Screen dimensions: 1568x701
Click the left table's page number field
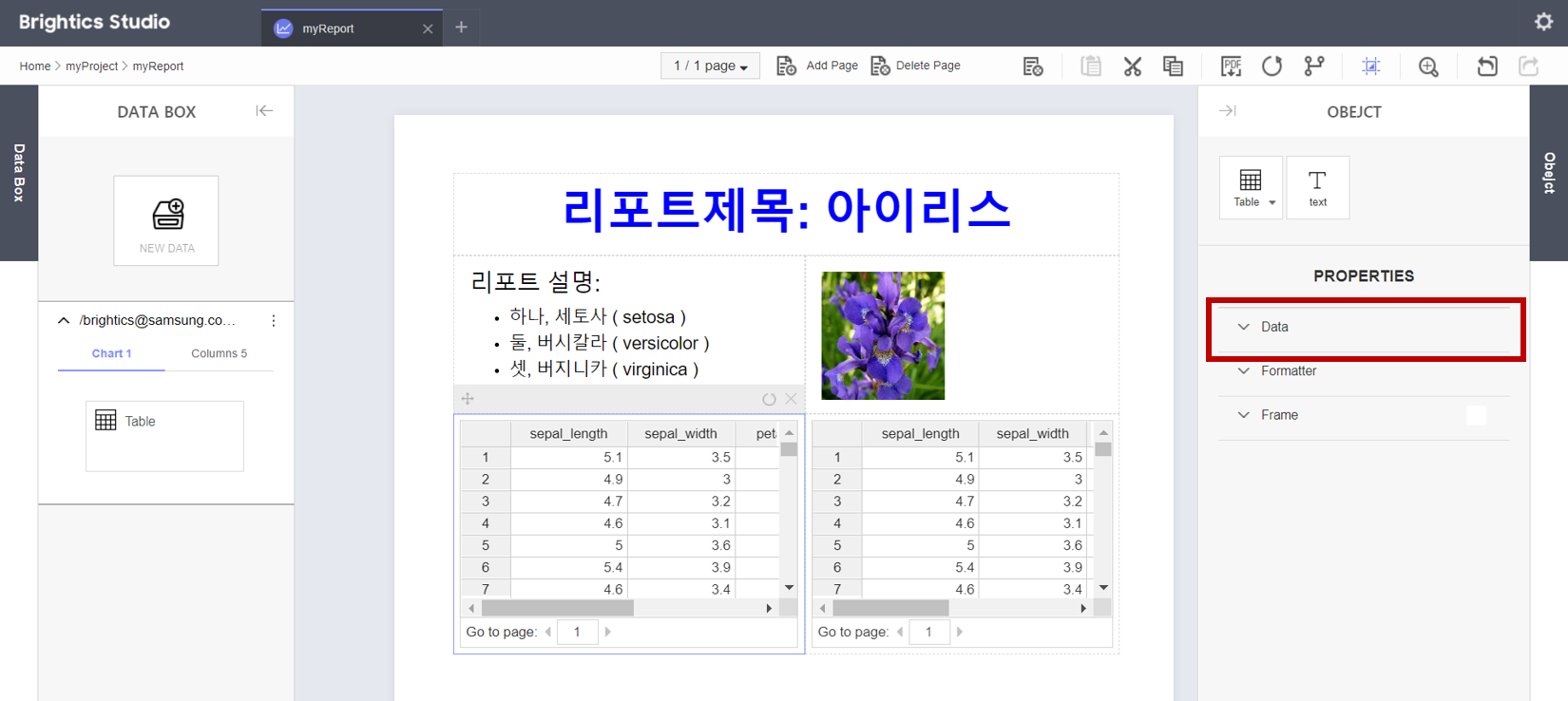point(577,632)
